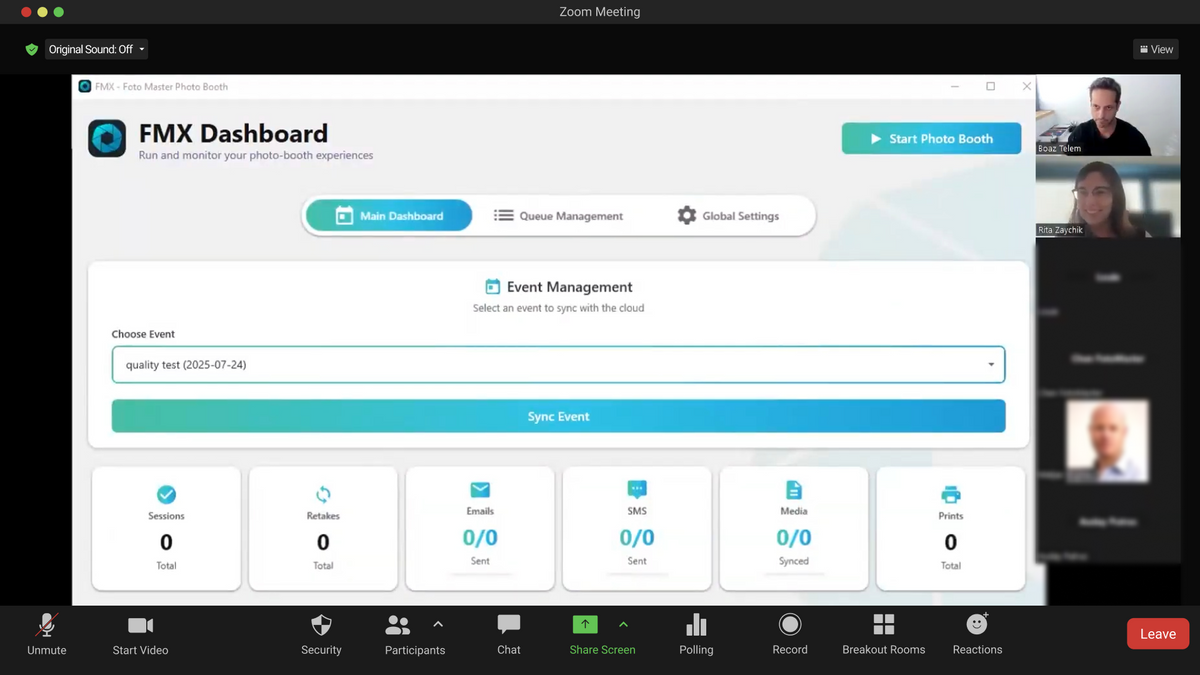The height and width of the screenshot is (675, 1200).
Task: Start Photo Booth
Action: click(x=931, y=139)
